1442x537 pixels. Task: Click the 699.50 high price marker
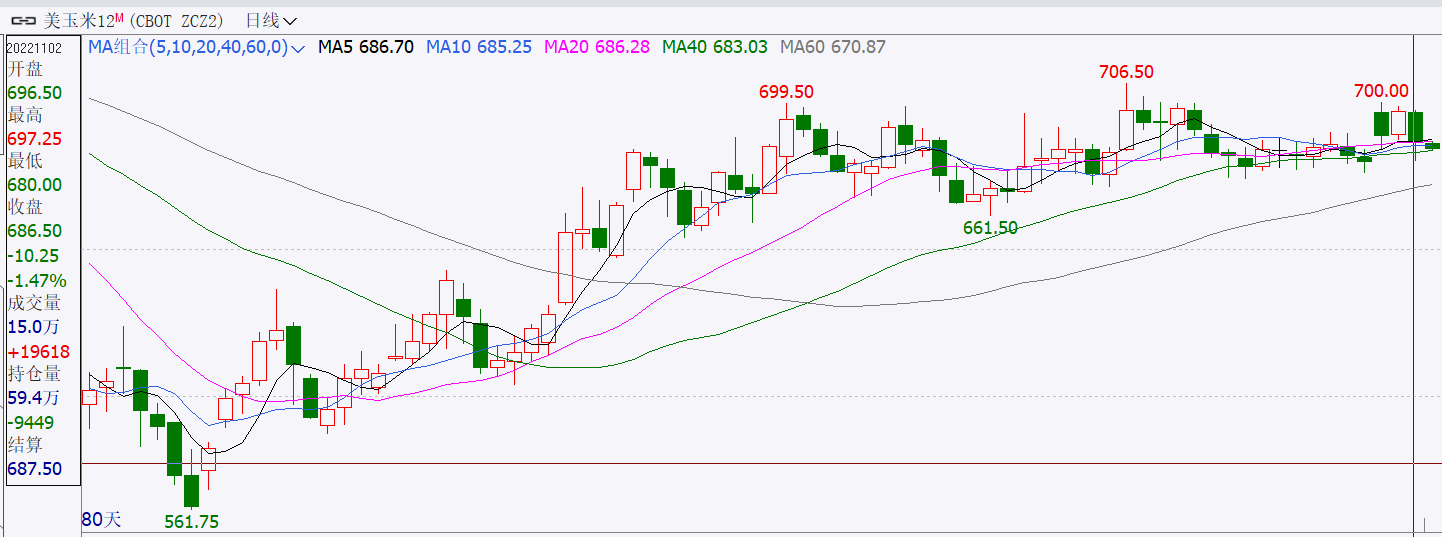(x=786, y=92)
